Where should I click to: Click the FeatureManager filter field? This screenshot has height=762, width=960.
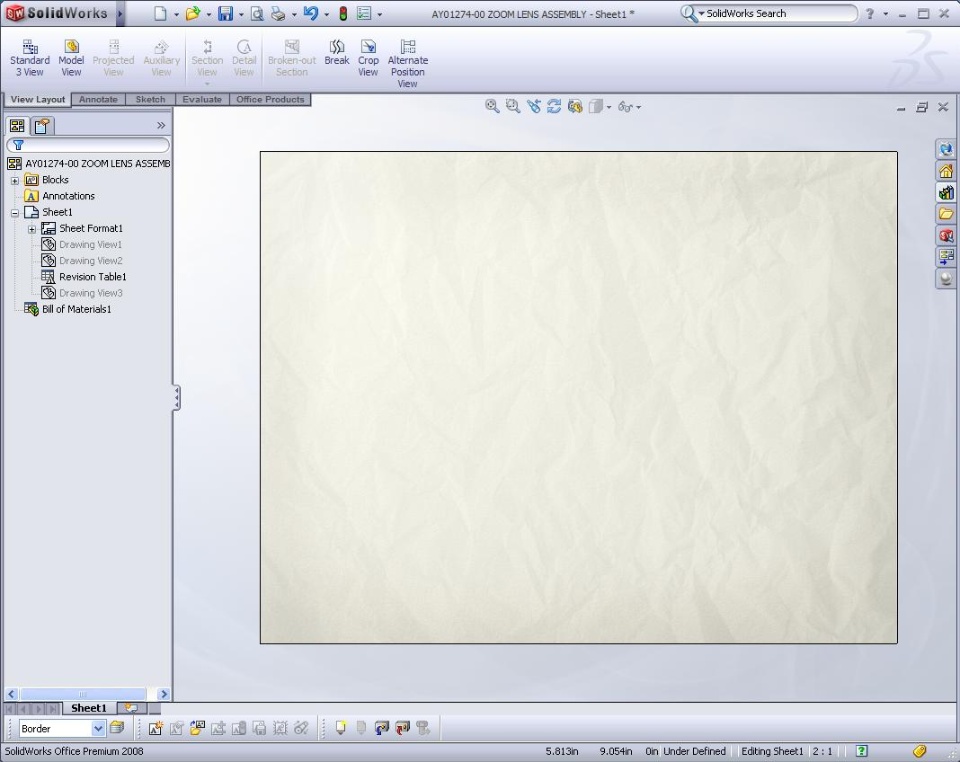[x=88, y=145]
